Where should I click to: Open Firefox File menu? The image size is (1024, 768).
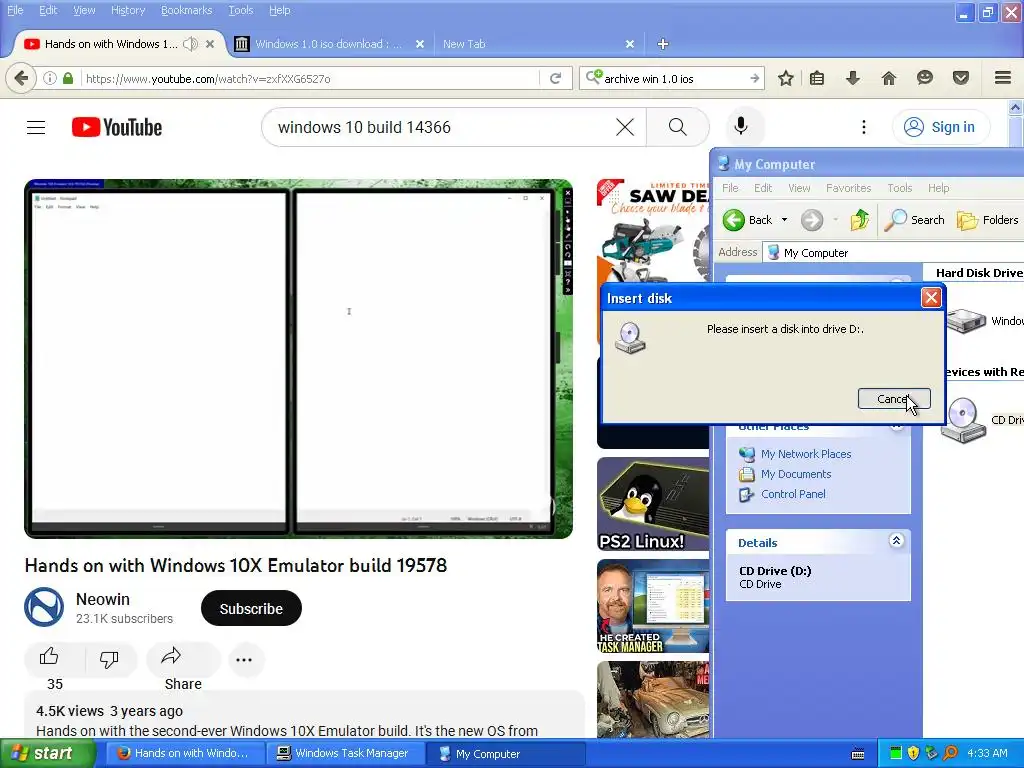tap(15, 10)
